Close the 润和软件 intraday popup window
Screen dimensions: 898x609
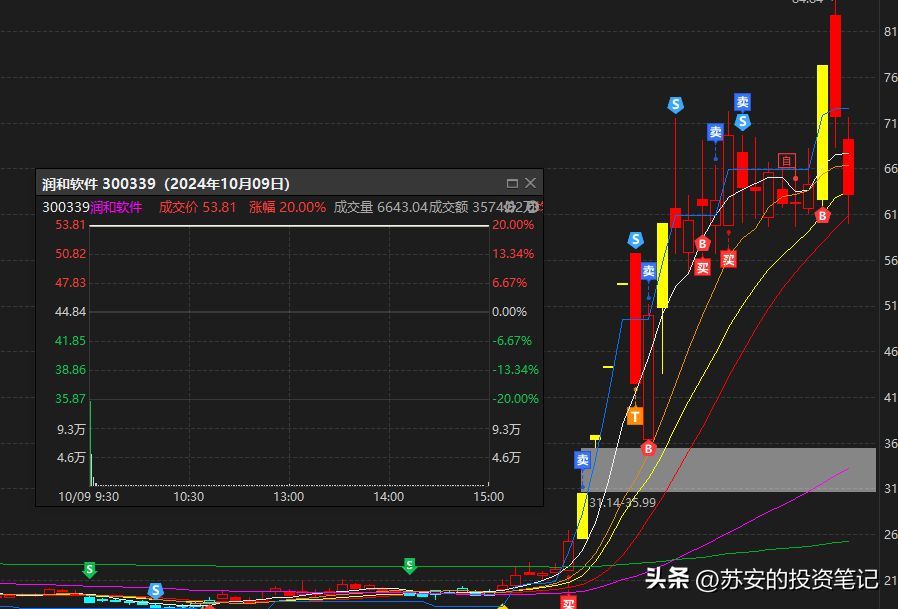(x=531, y=183)
